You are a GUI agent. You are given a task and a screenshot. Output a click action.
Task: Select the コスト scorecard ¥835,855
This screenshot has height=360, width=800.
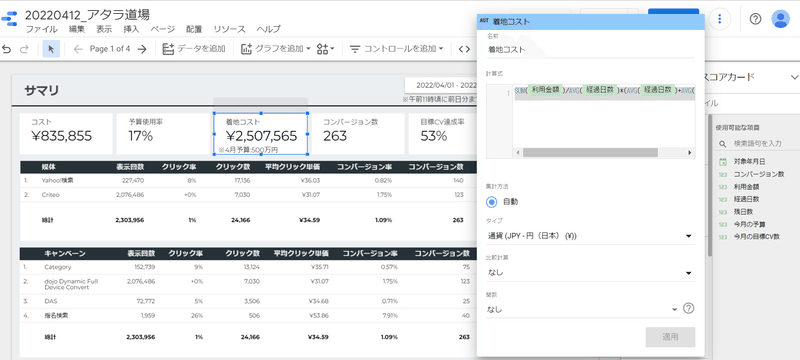point(66,134)
